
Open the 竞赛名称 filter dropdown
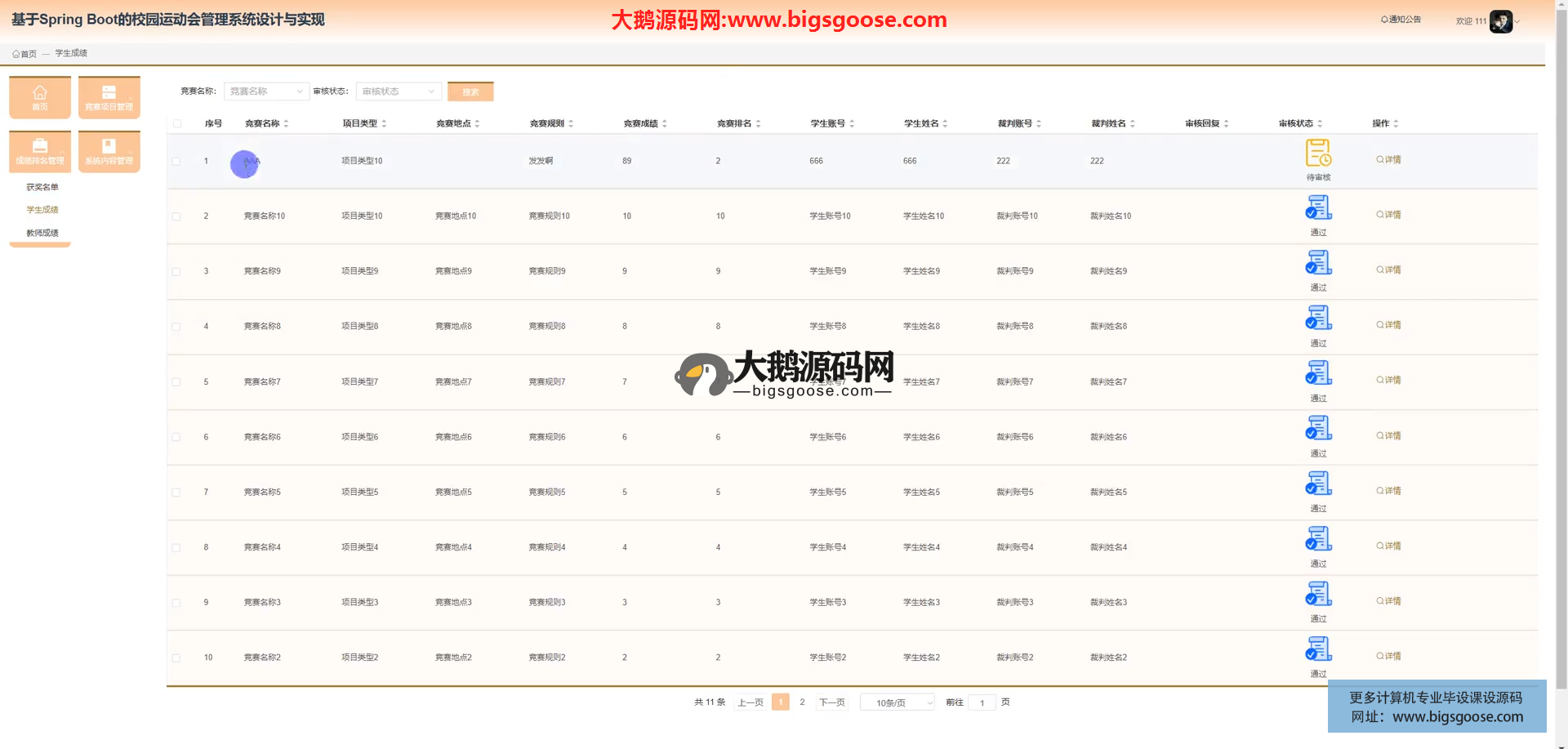coord(265,91)
